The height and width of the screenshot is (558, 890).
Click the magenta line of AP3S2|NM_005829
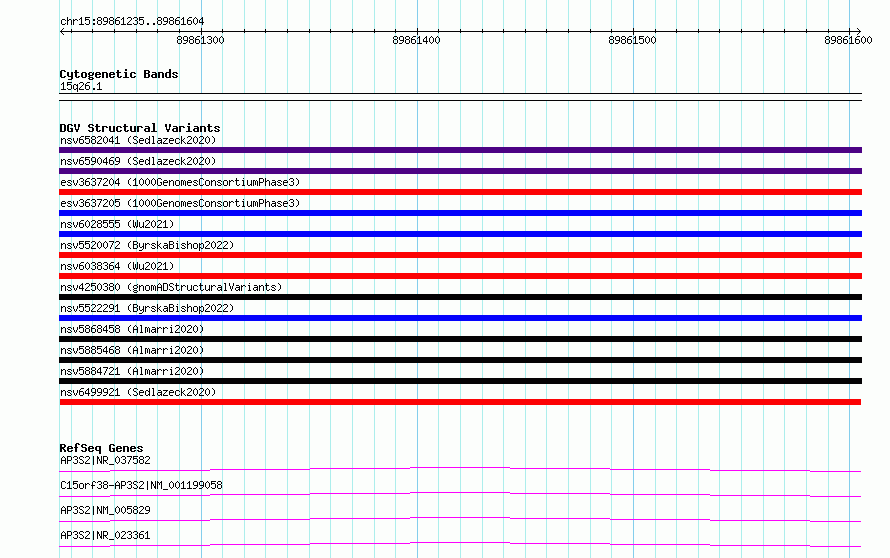(460, 519)
